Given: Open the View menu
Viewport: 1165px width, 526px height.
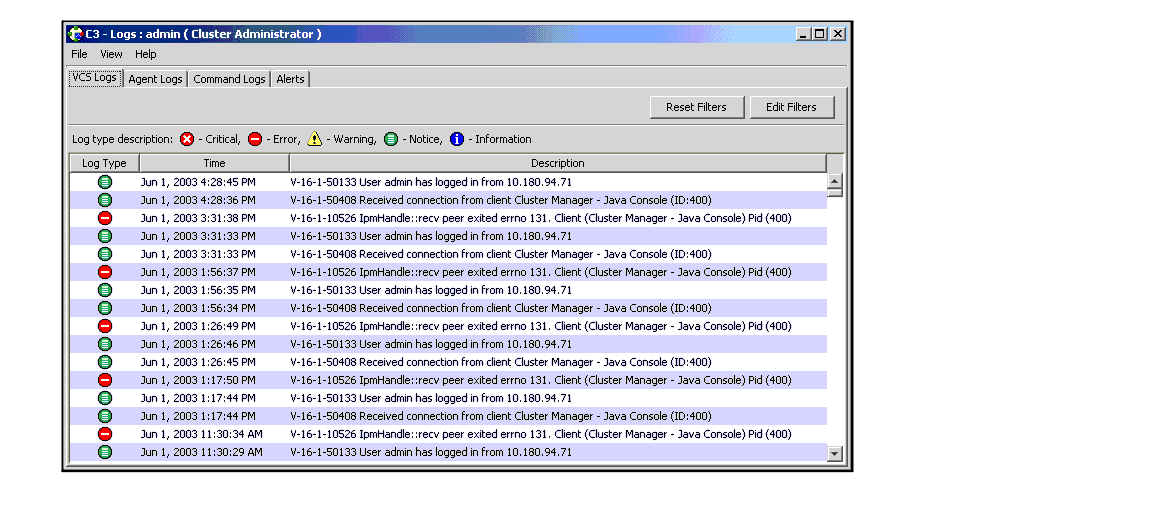Looking at the screenshot, I should click(111, 54).
